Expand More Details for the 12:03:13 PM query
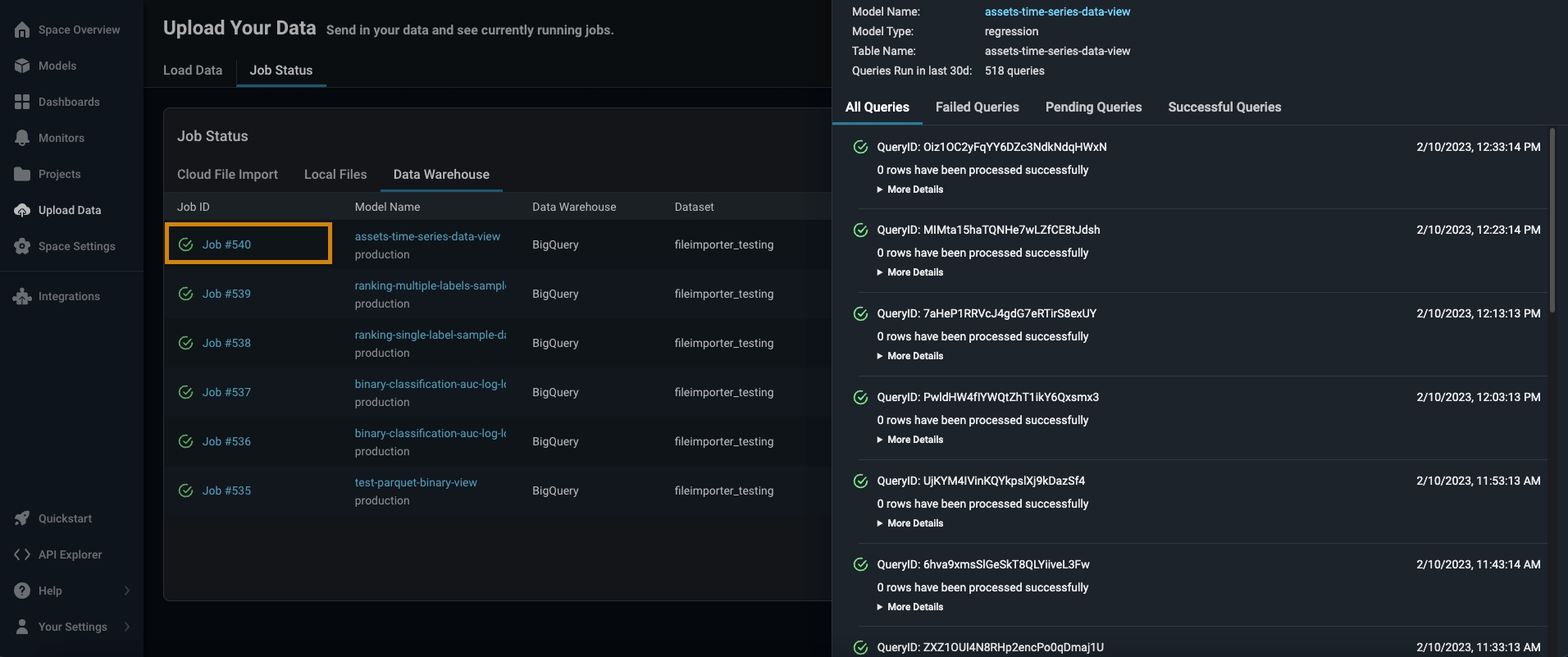The width and height of the screenshot is (1568, 657). [x=910, y=440]
